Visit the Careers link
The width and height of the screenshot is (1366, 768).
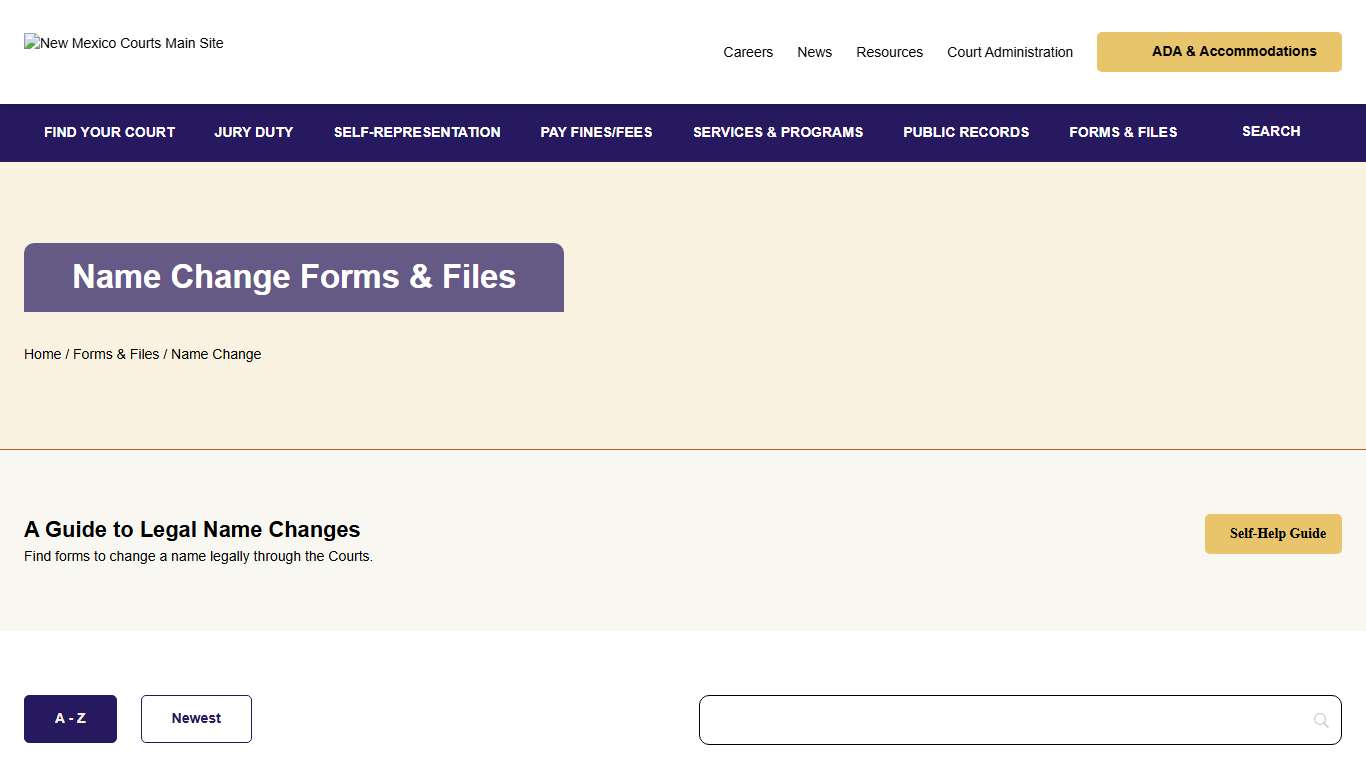748,52
